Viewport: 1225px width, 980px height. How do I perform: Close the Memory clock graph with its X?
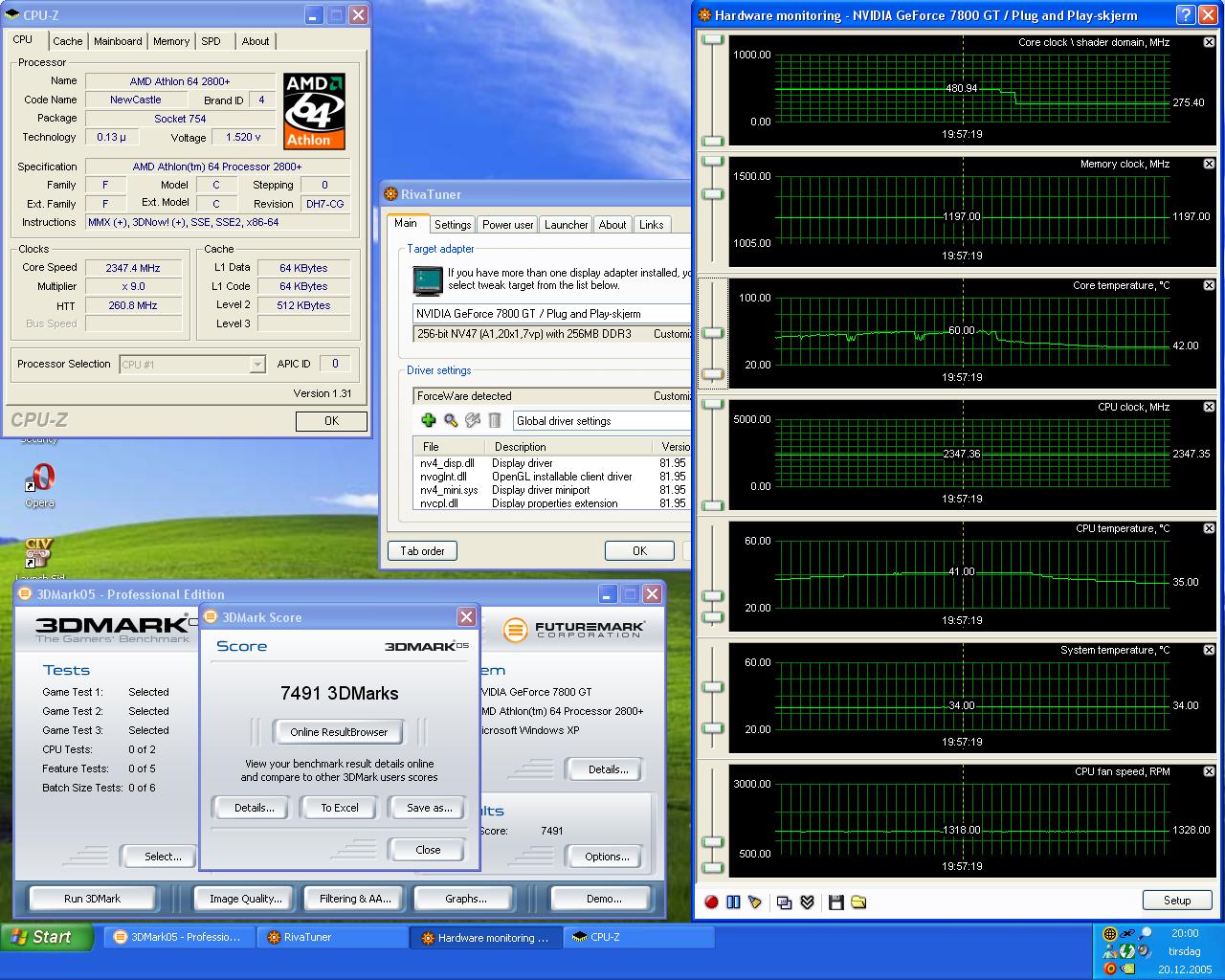pyautogui.click(x=1209, y=164)
